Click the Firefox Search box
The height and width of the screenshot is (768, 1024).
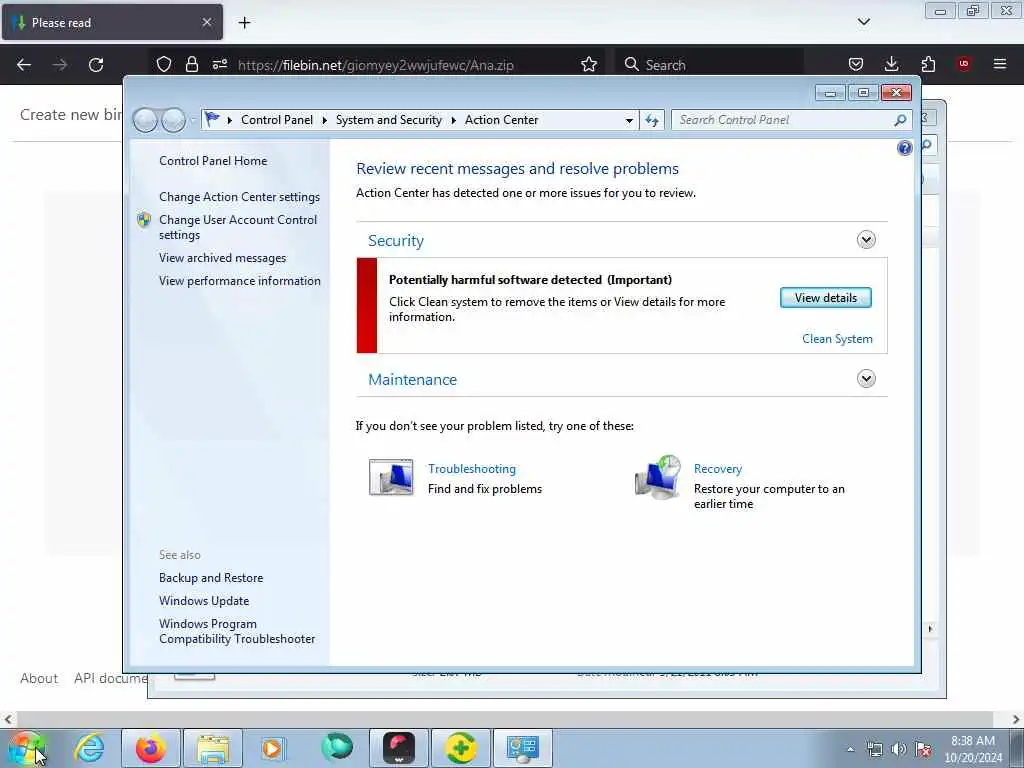pos(709,65)
